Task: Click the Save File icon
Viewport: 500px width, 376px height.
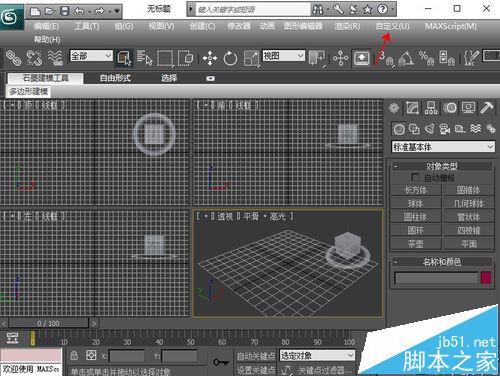Action: click(x=64, y=12)
